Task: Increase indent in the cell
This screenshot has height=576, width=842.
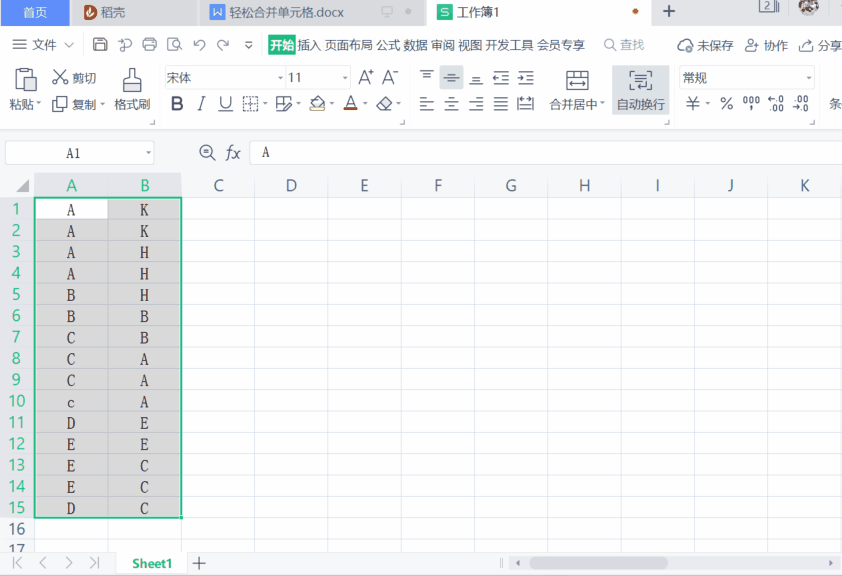Action: pos(526,78)
